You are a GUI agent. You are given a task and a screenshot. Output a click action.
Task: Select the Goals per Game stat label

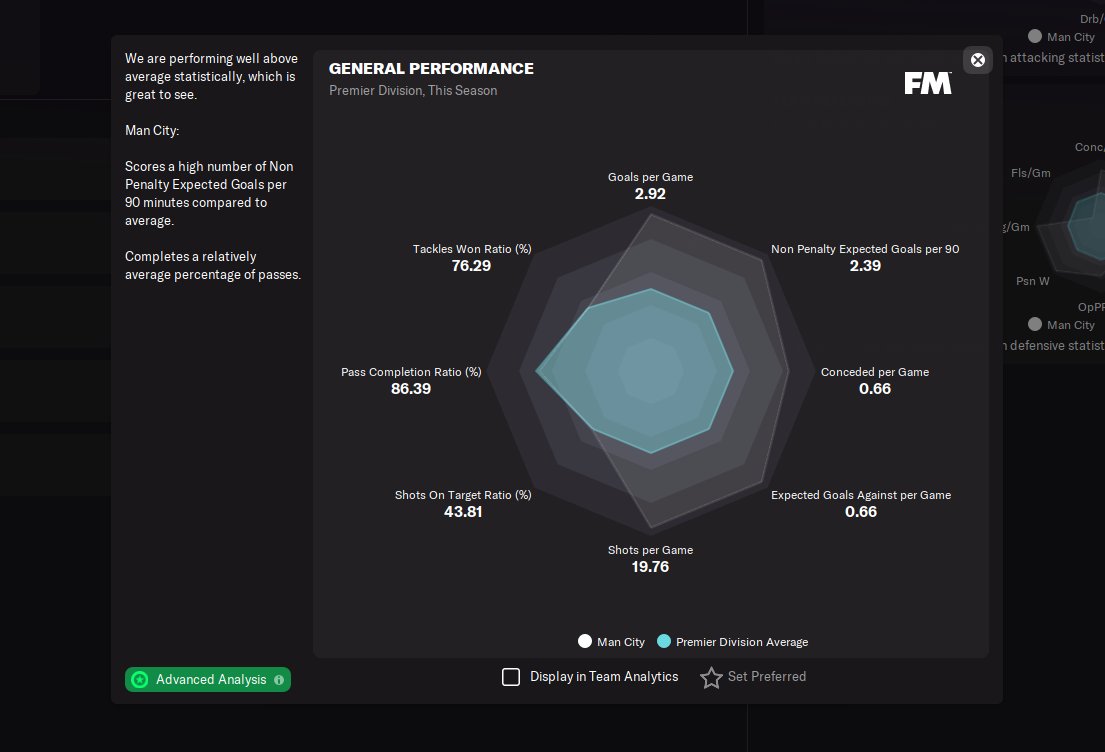(x=650, y=177)
